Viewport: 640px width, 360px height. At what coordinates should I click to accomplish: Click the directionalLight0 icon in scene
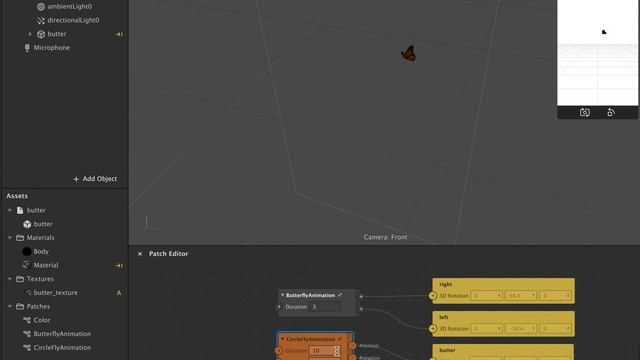pyautogui.click(x=41, y=20)
